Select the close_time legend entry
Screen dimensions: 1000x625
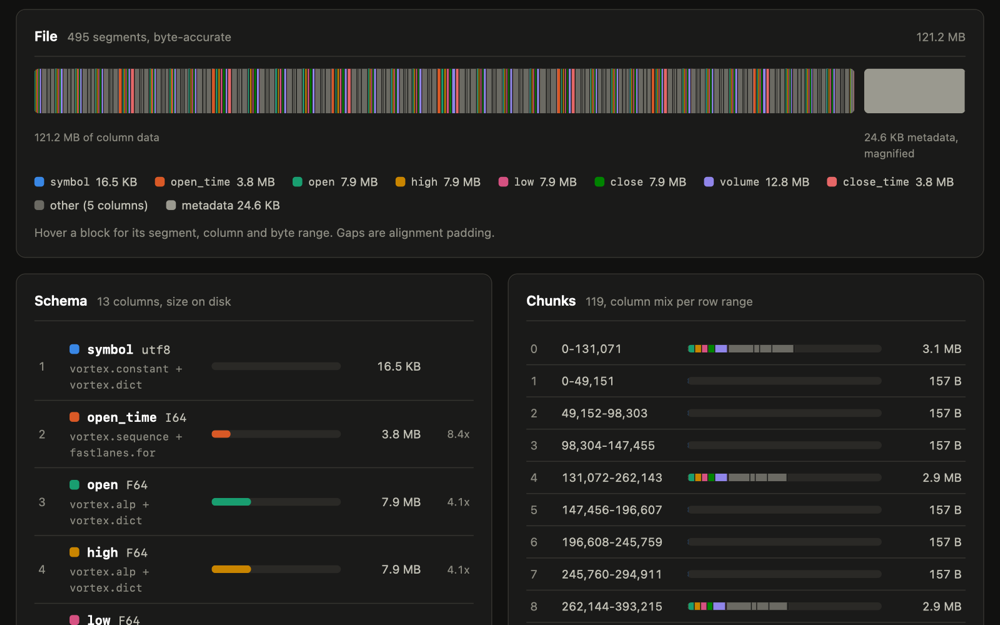pos(890,182)
